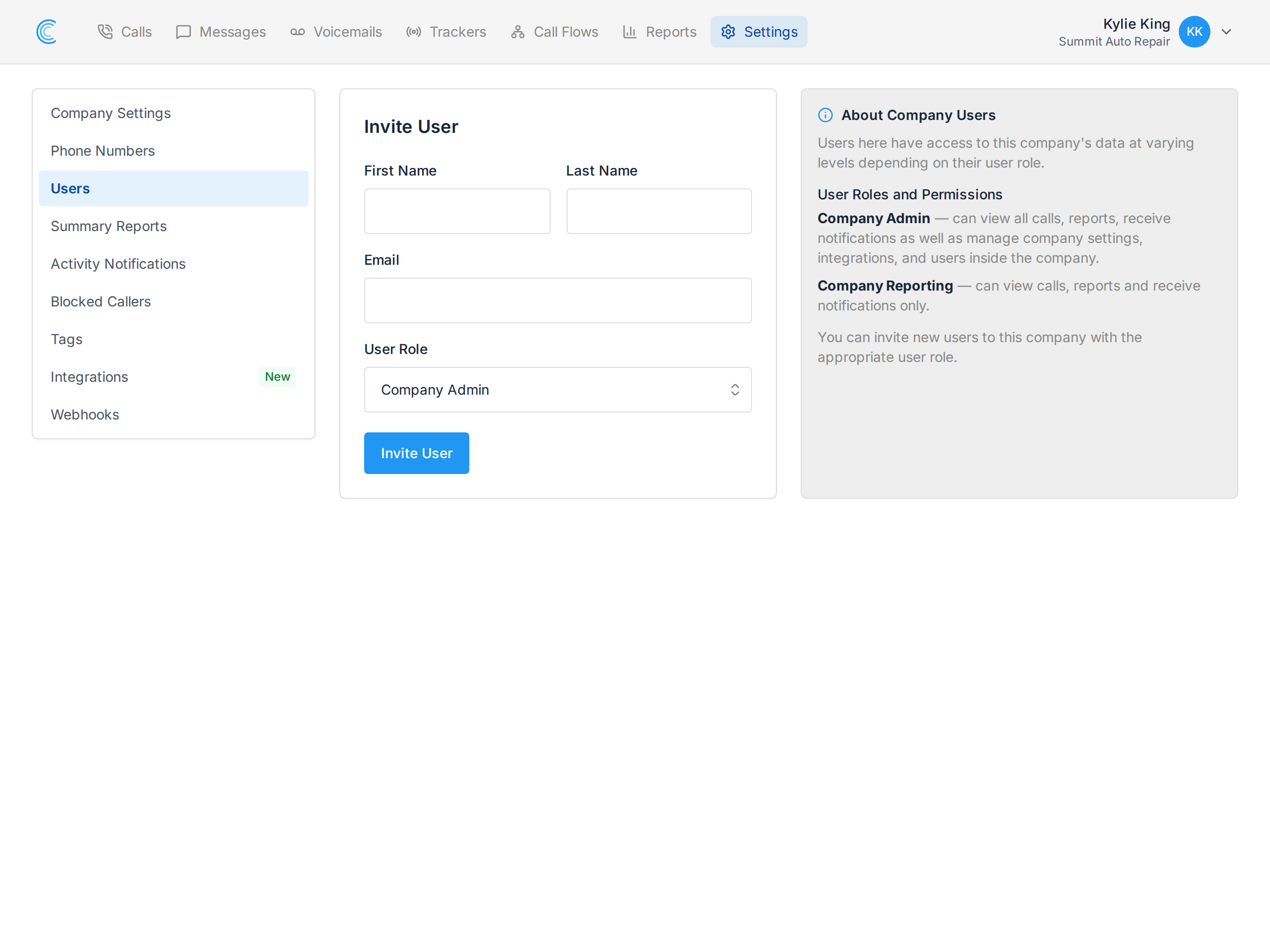Open the Calls tab label
The image size is (1270, 952).
[x=136, y=32]
